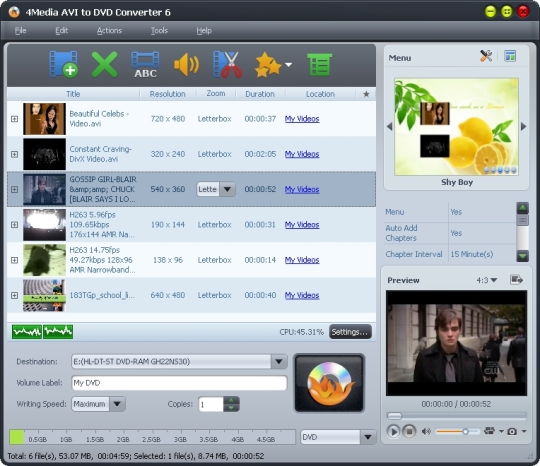Open My Videos link for Constant Craving
This screenshot has width=540, height=466.
tap(302, 154)
